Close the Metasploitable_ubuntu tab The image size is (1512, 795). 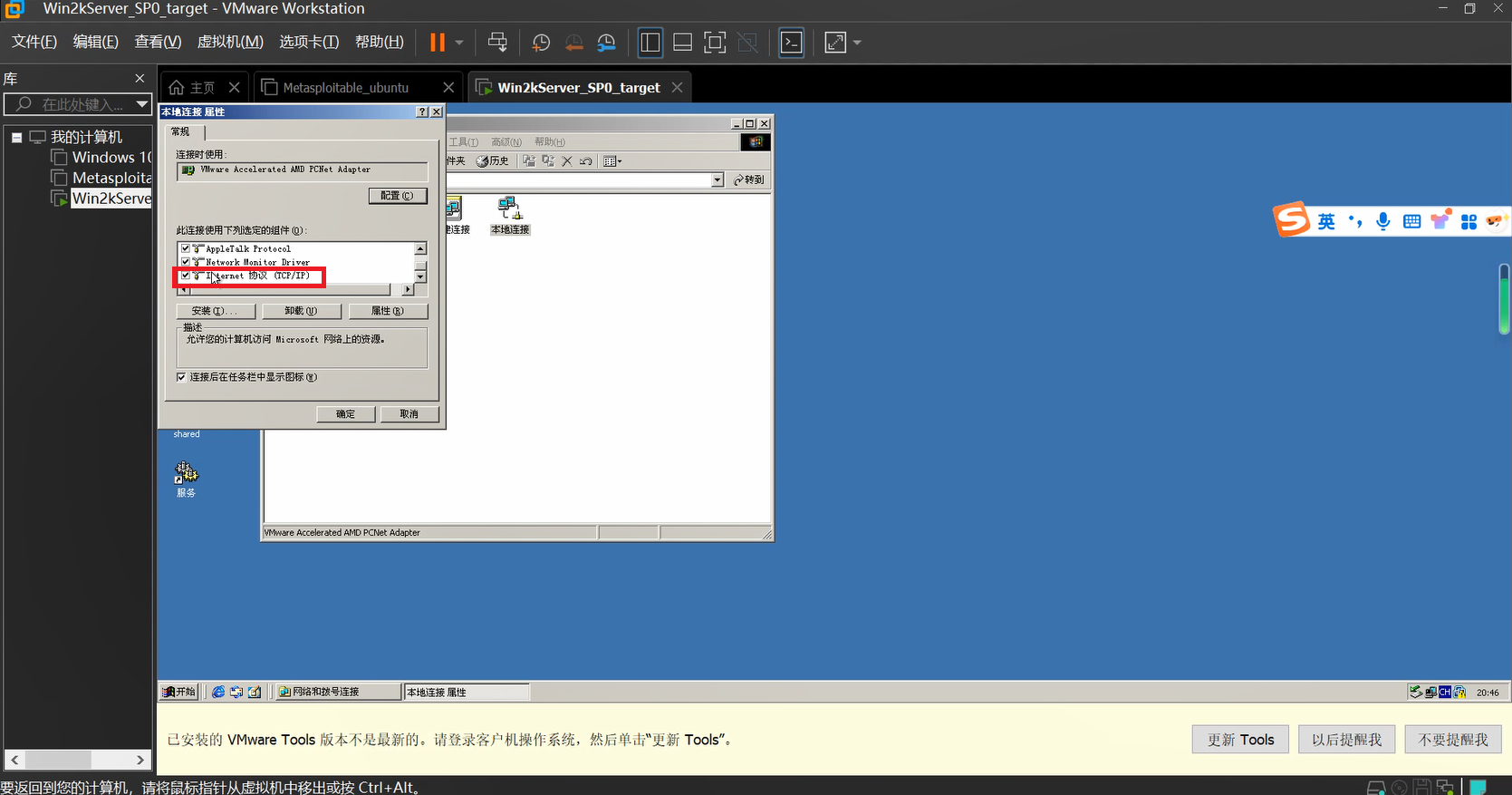[448, 87]
